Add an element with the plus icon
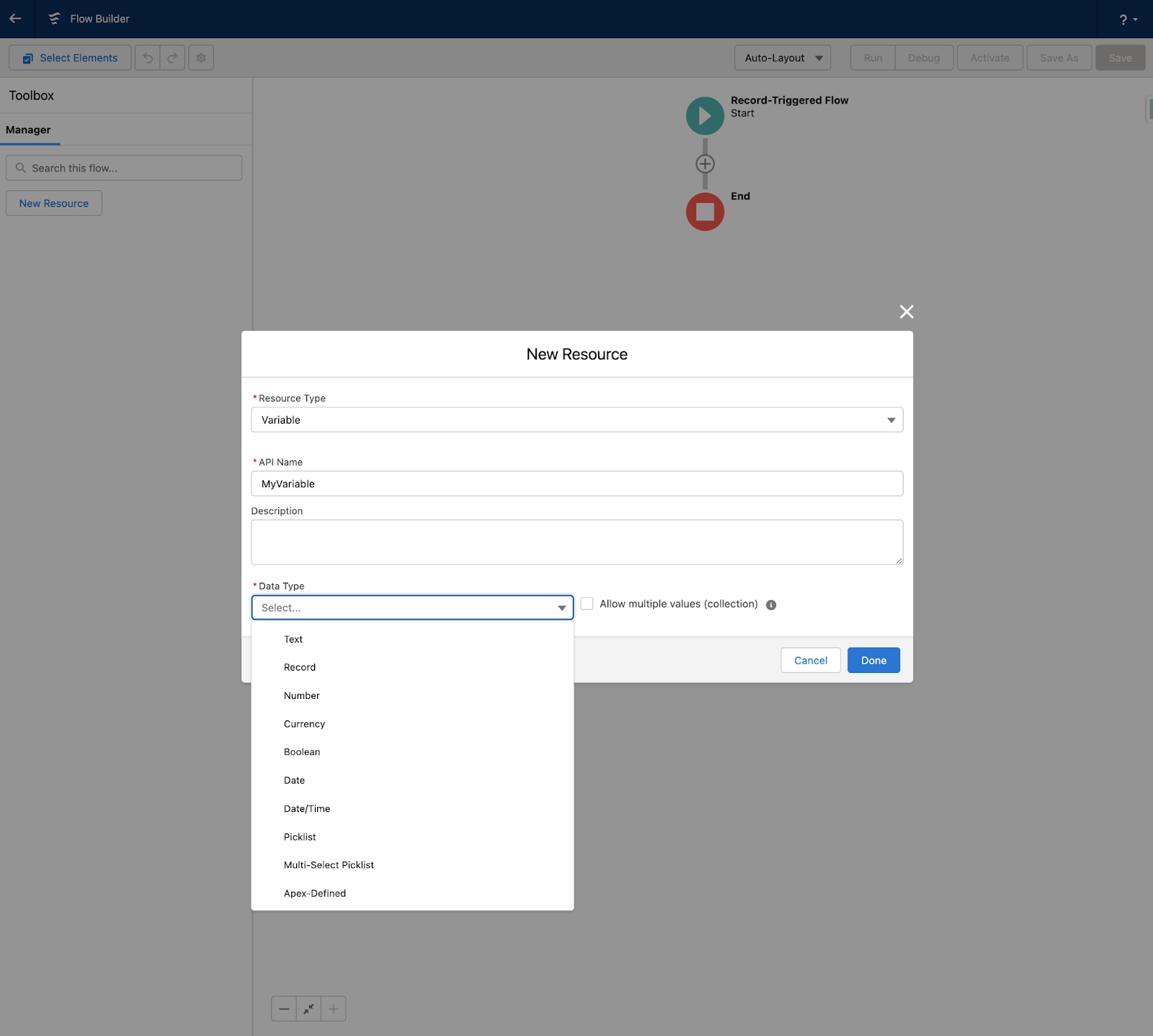 click(x=704, y=164)
